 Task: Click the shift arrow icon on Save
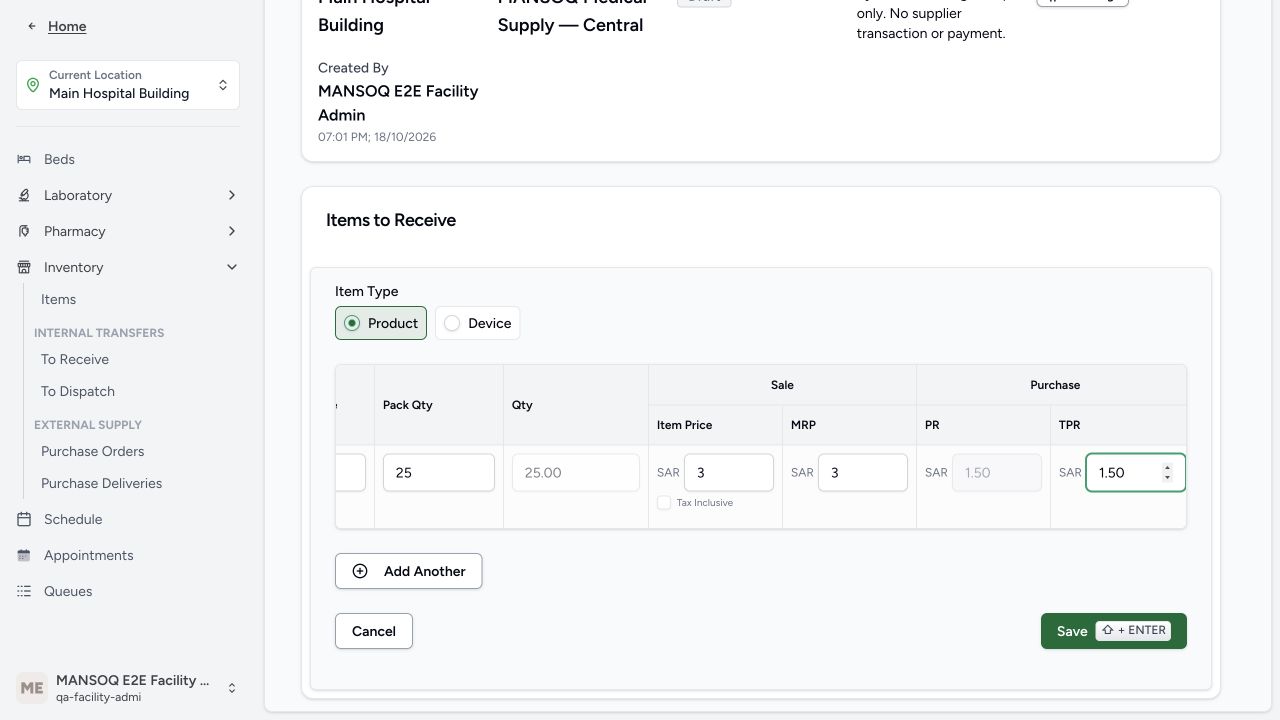coord(1108,630)
